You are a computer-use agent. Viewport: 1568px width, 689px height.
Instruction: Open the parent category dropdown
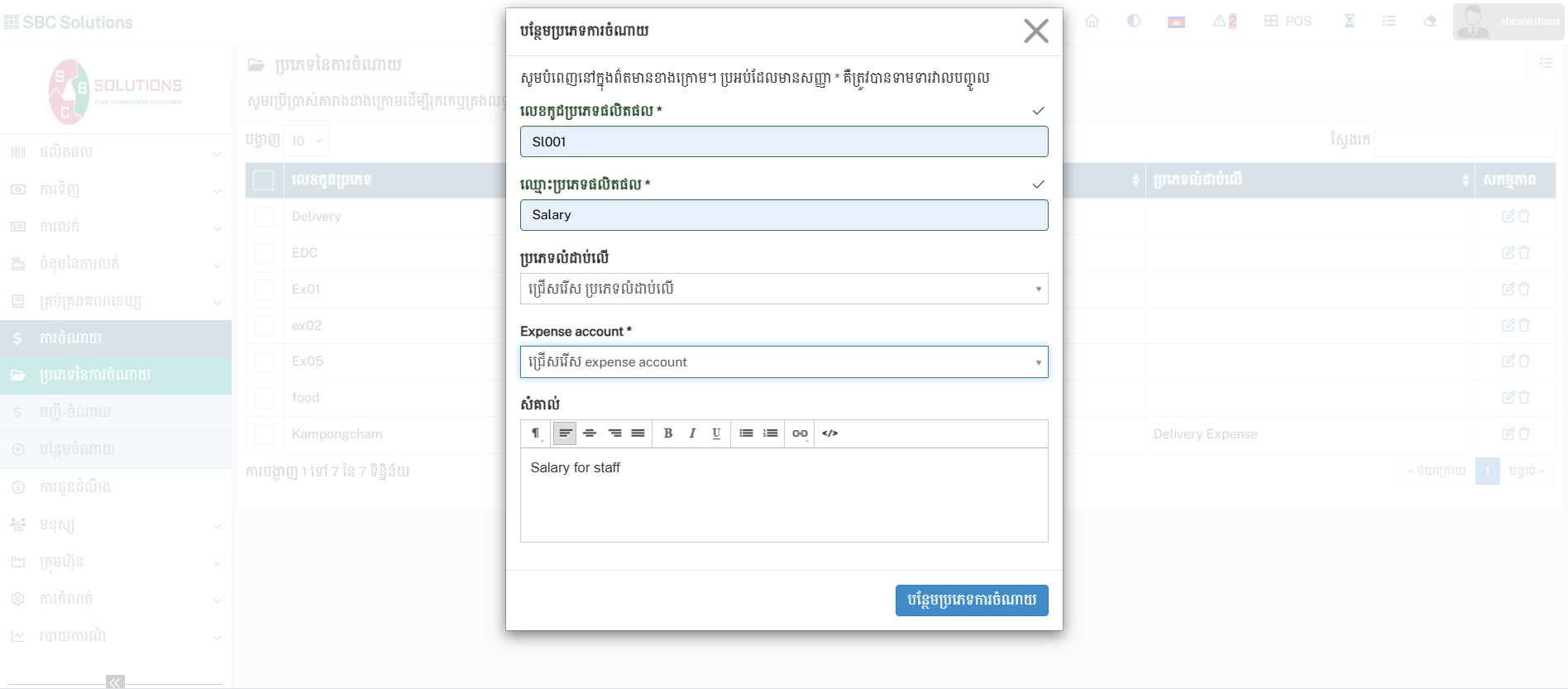pyautogui.click(x=783, y=289)
